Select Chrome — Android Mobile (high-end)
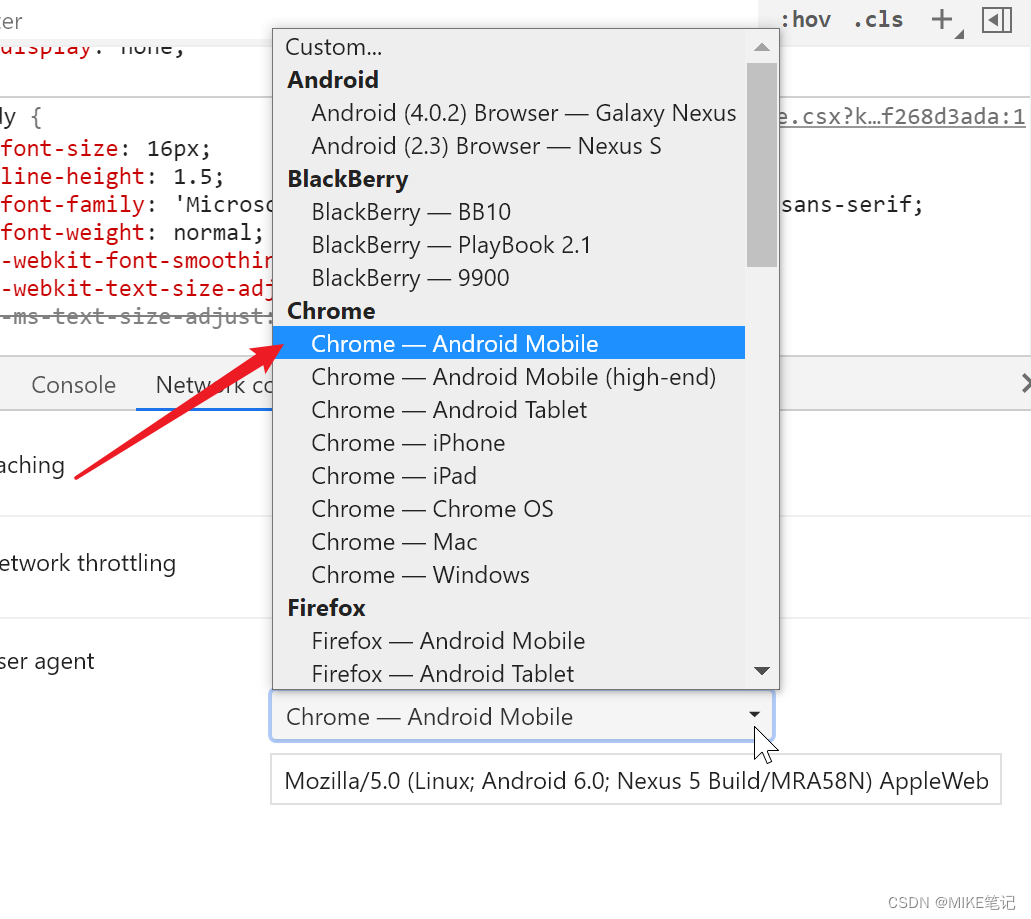Viewport: 1031px width, 919px height. click(509, 377)
